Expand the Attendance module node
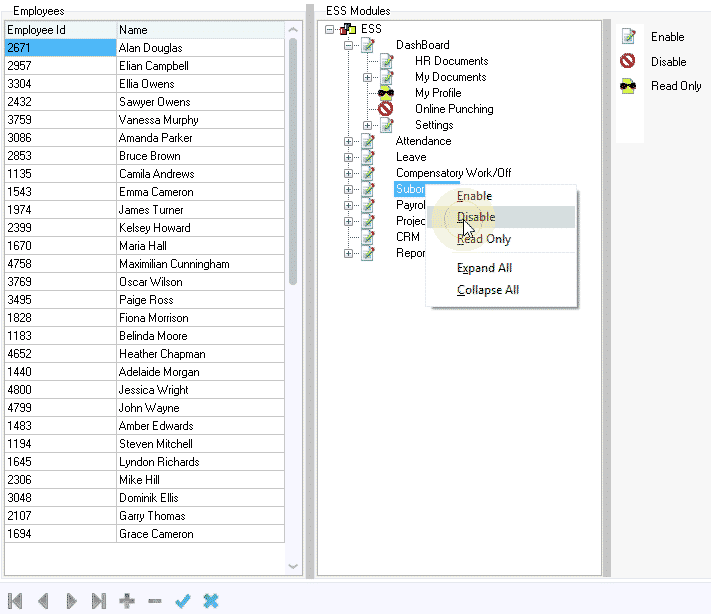The image size is (711, 614). [348, 141]
